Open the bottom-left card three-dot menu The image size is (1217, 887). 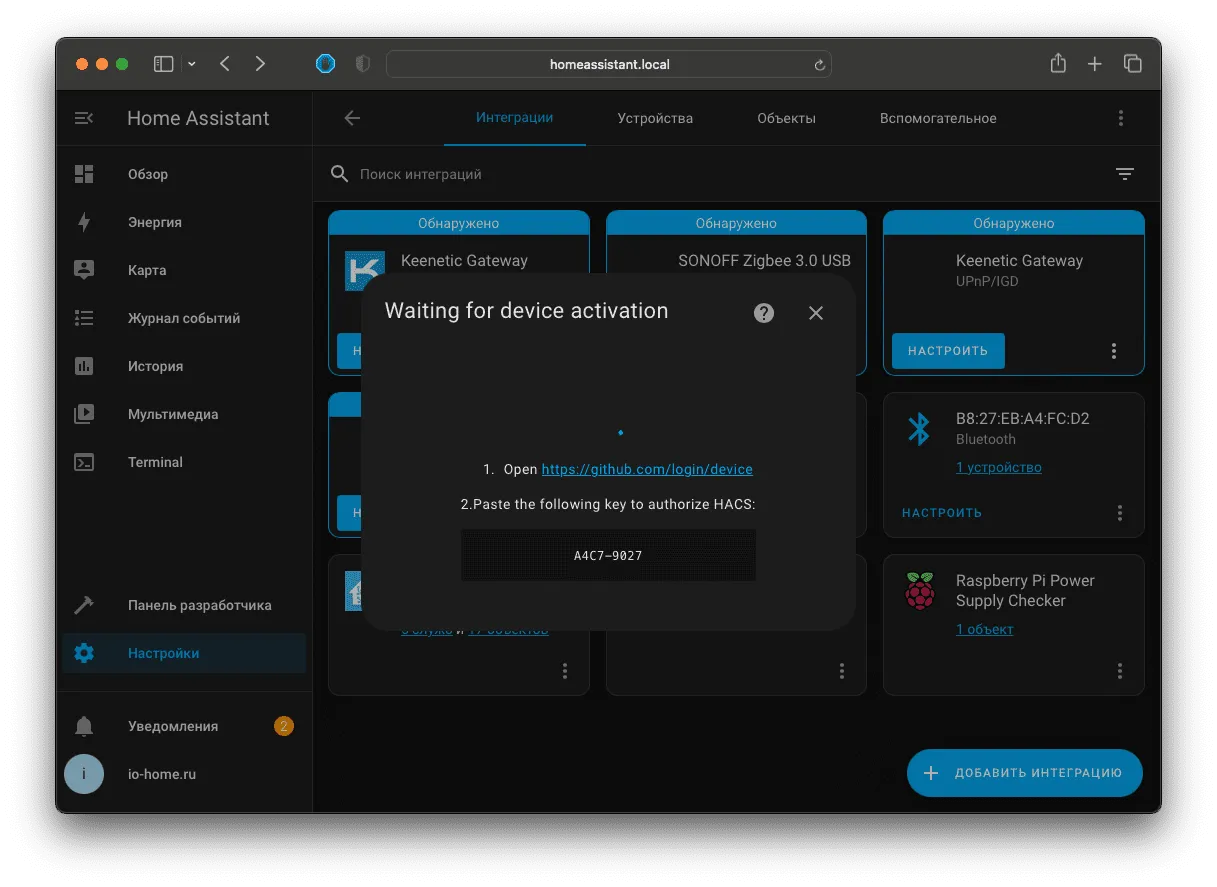point(565,671)
